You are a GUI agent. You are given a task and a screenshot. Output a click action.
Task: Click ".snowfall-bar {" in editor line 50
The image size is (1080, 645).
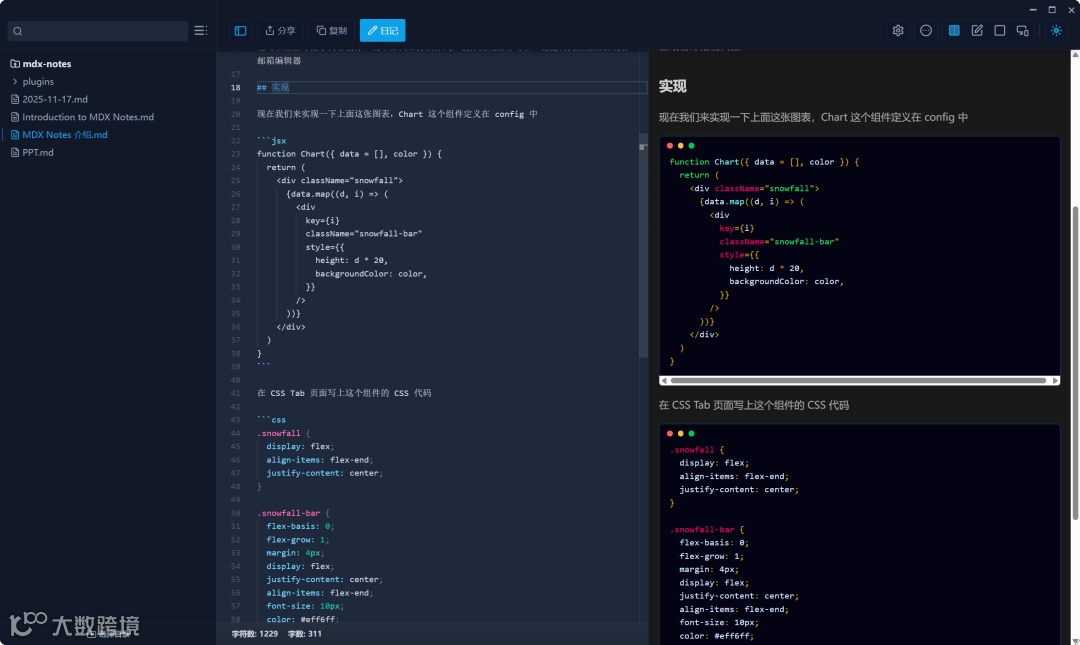click(293, 513)
